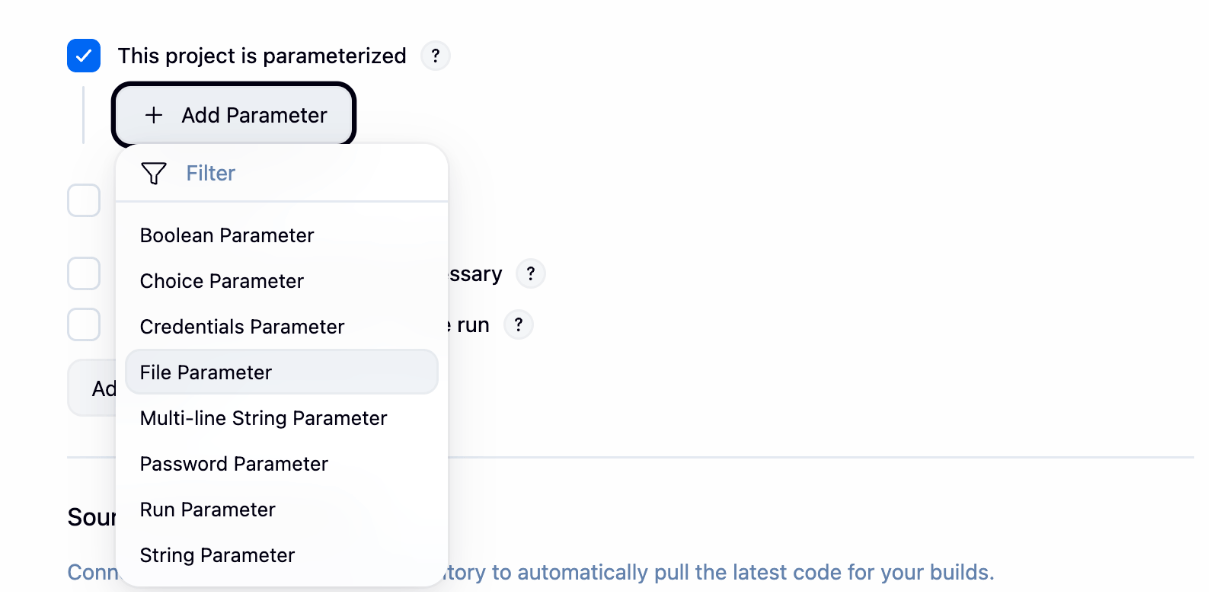The width and height of the screenshot is (1209, 592).
Task: Select the highlighted File Parameter entry
Action: (x=206, y=373)
